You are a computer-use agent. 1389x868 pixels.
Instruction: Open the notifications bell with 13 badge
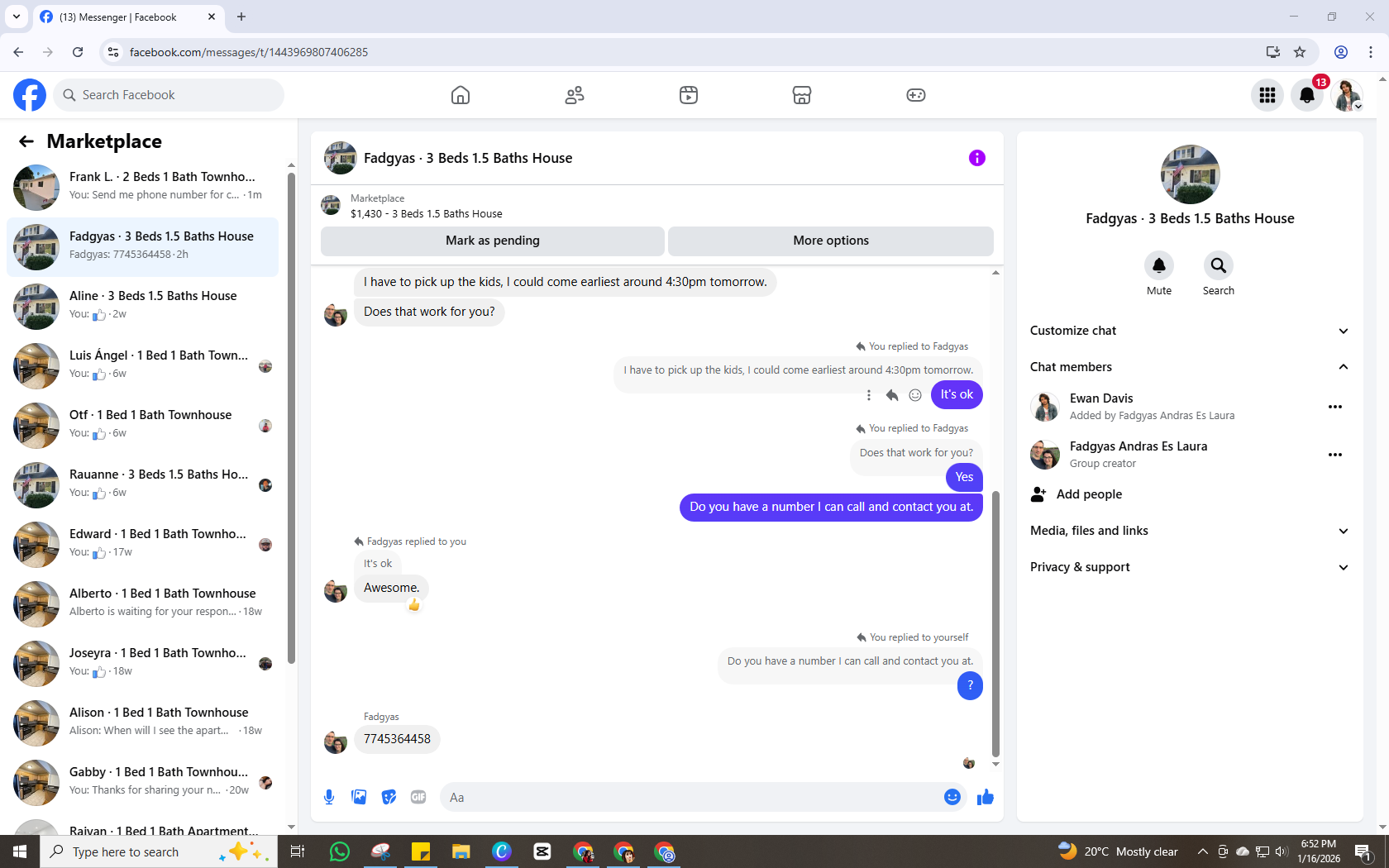pyautogui.click(x=1307, y=95)
